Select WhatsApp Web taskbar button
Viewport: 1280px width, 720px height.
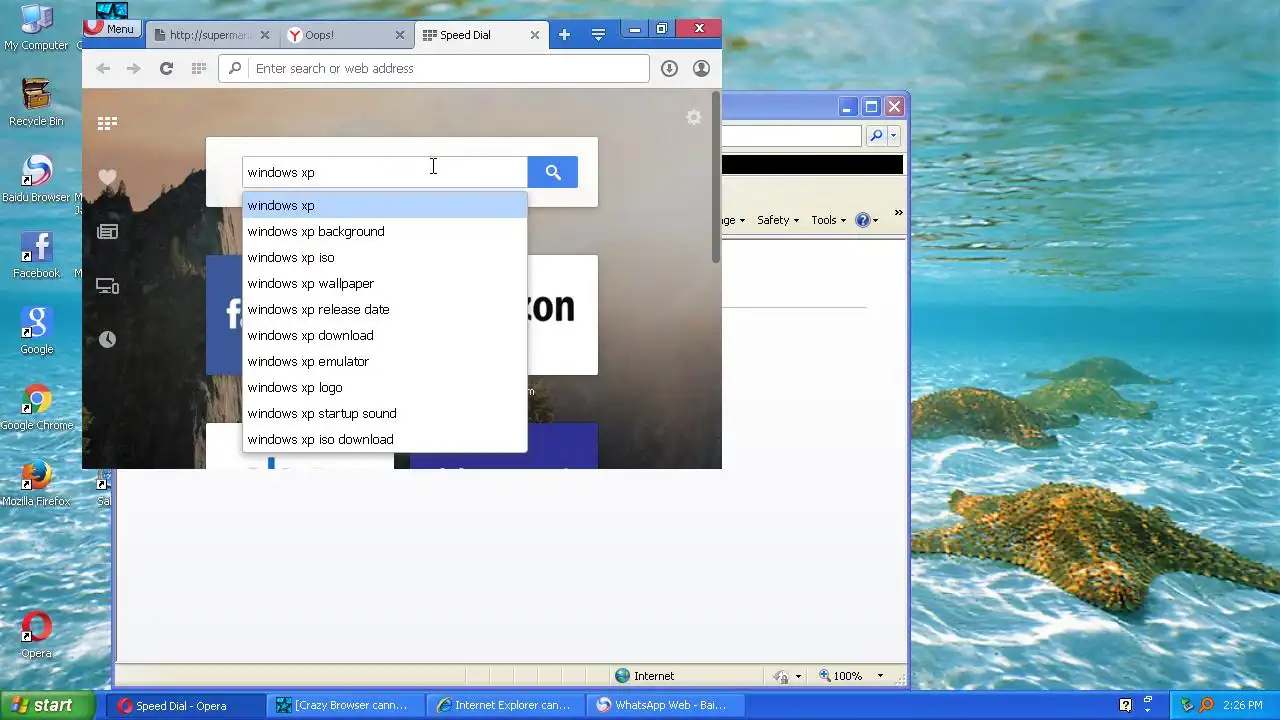pyautogui.click(x=664, y=705)
